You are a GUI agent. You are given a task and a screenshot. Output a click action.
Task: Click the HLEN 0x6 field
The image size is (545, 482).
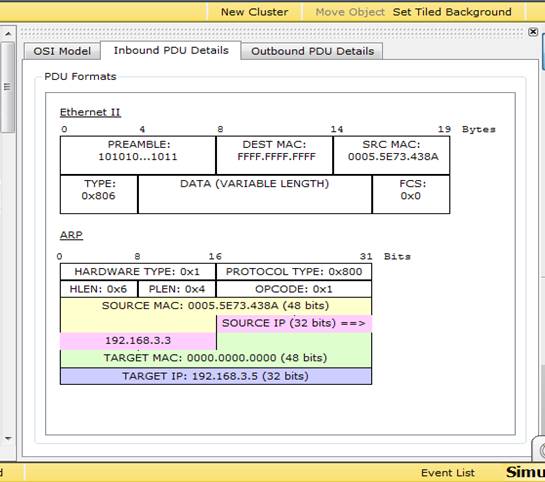tap(99, 289)
